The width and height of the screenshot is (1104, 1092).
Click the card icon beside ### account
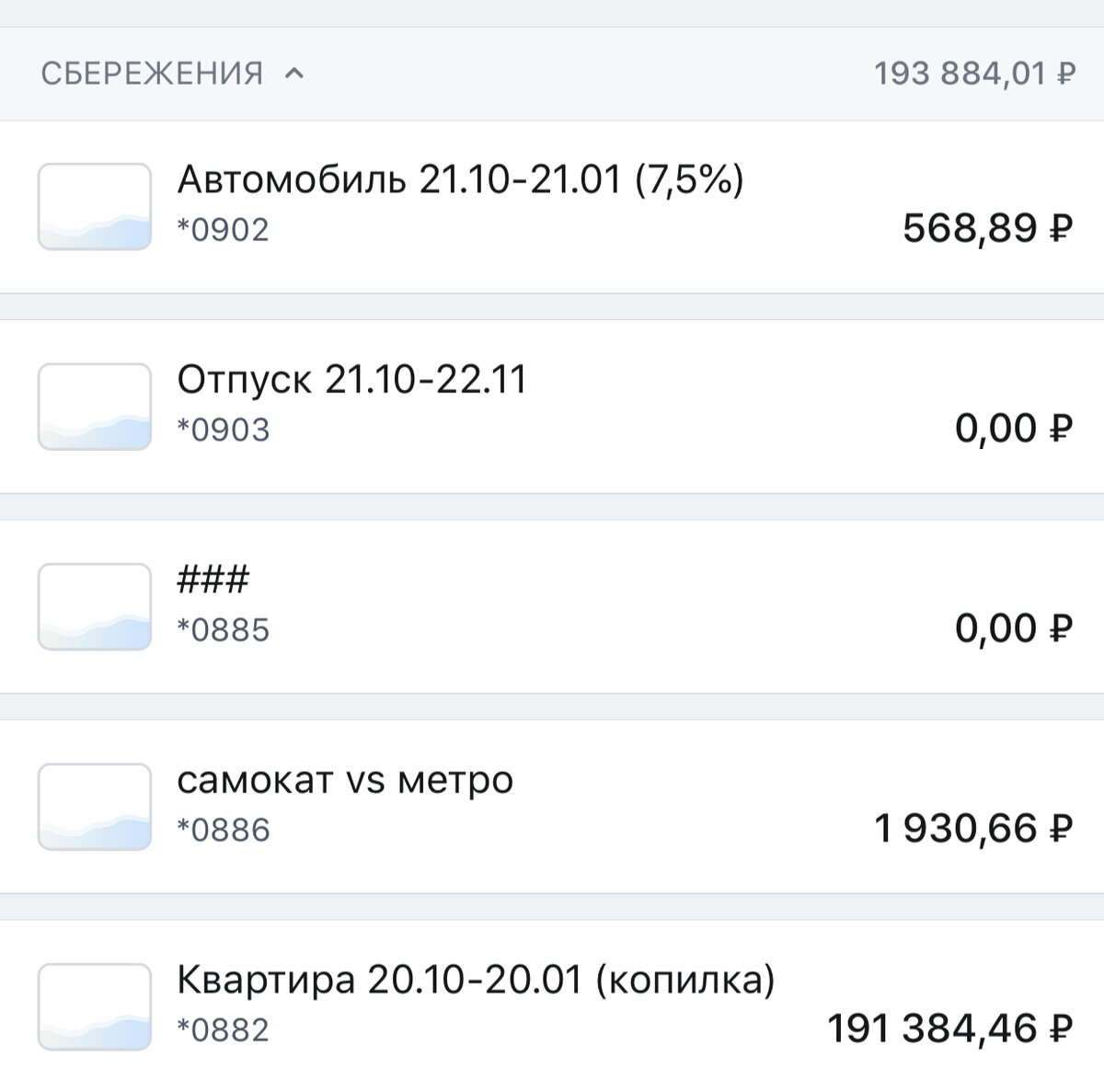pyautogui.click(x=93, y=606)
